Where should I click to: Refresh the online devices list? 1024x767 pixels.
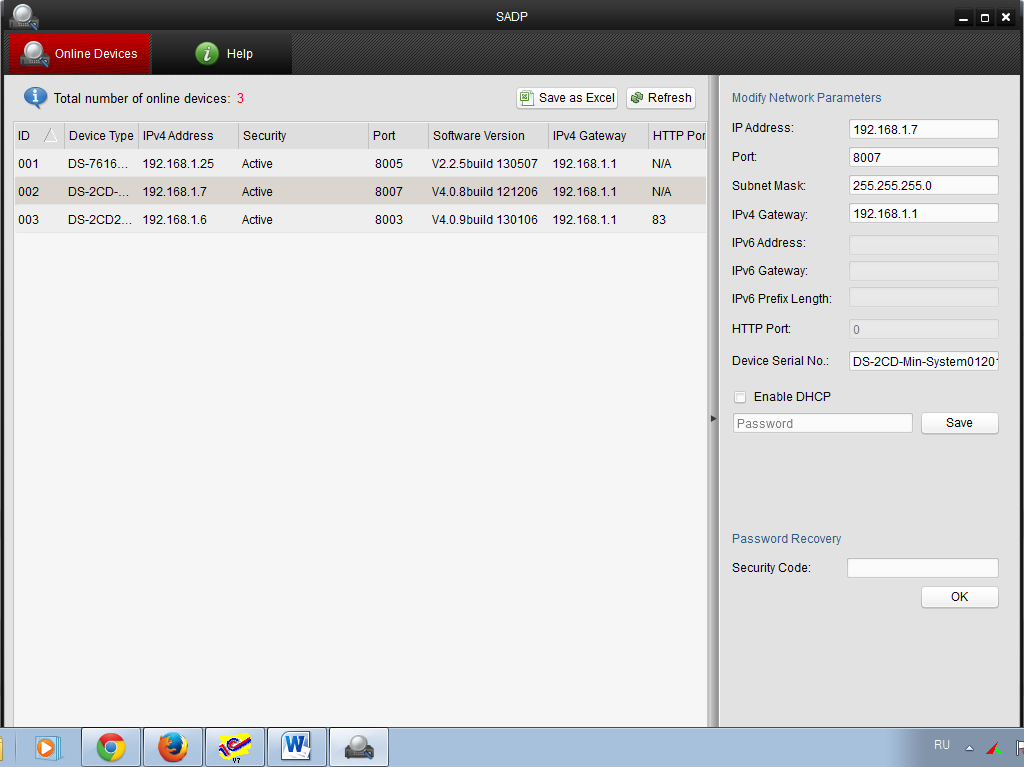tap(661, 98)
